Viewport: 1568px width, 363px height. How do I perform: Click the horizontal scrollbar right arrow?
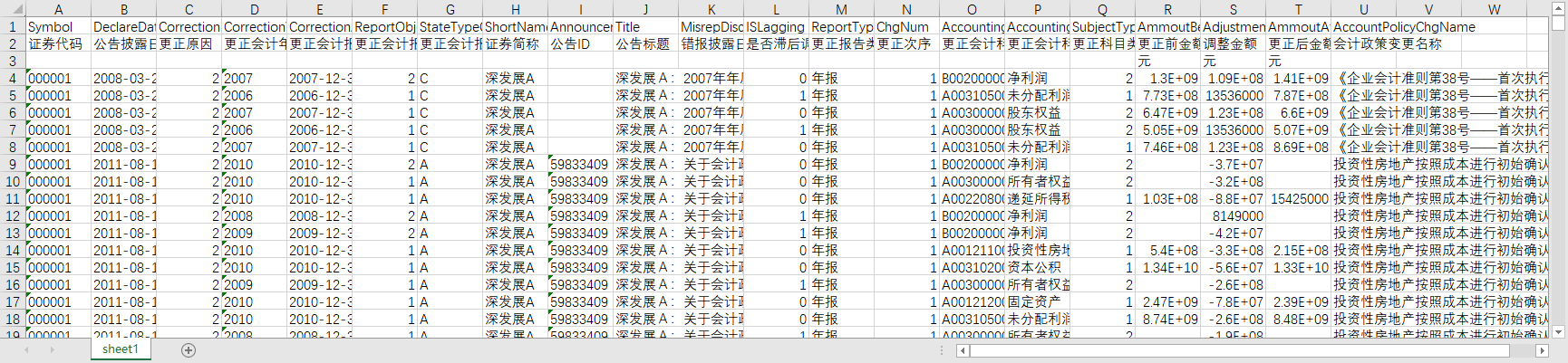tap(1543, 350)
